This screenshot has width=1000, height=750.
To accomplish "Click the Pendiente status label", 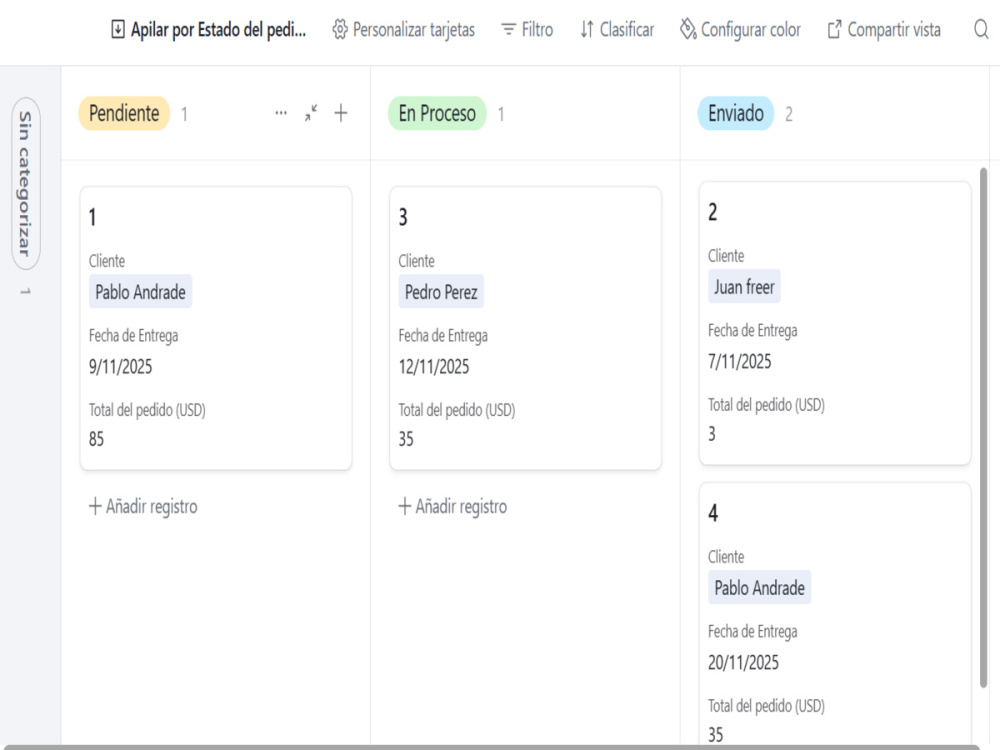I will pyautogui.click(x=124, y=114).
